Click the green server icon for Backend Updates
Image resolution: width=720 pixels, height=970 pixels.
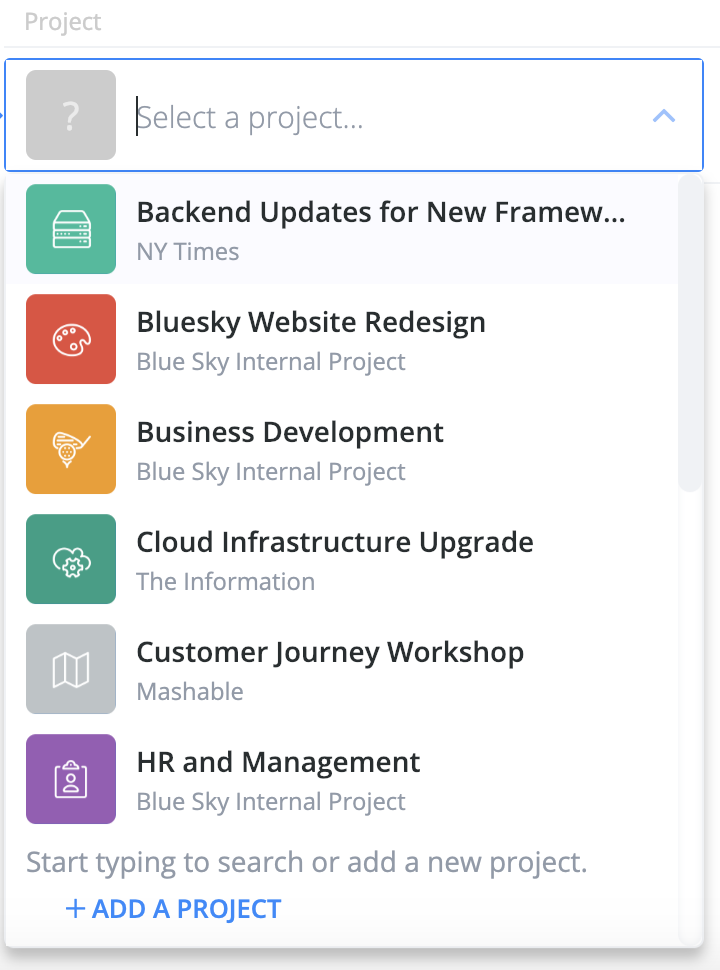(x=71, y=229)
